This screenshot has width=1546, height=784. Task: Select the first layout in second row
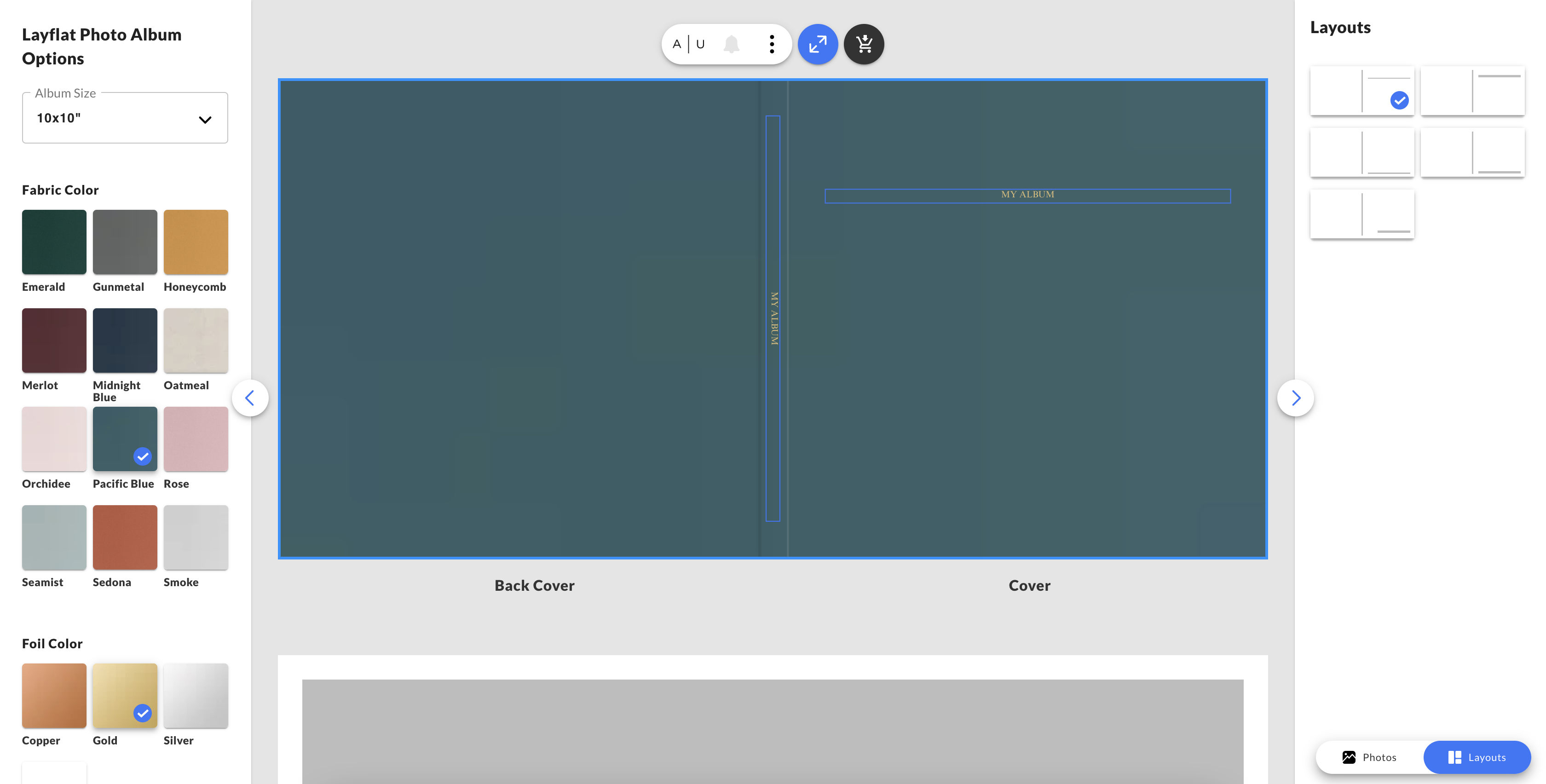[1362, 152]
